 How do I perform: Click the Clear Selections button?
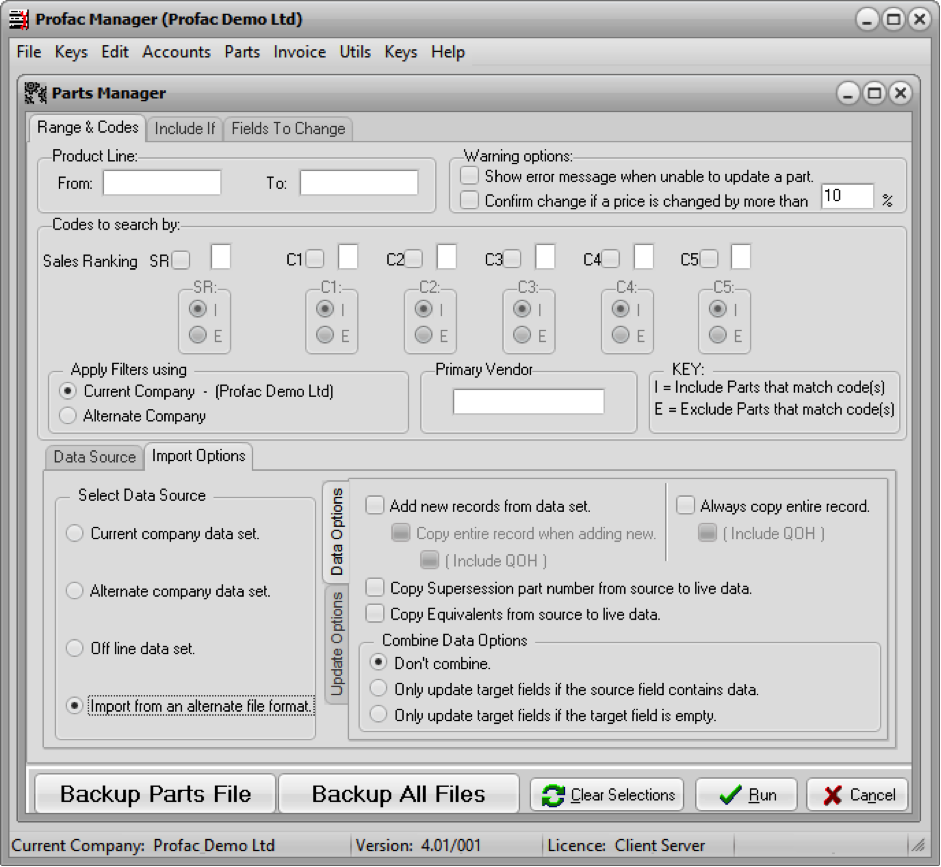click(607, 795)
